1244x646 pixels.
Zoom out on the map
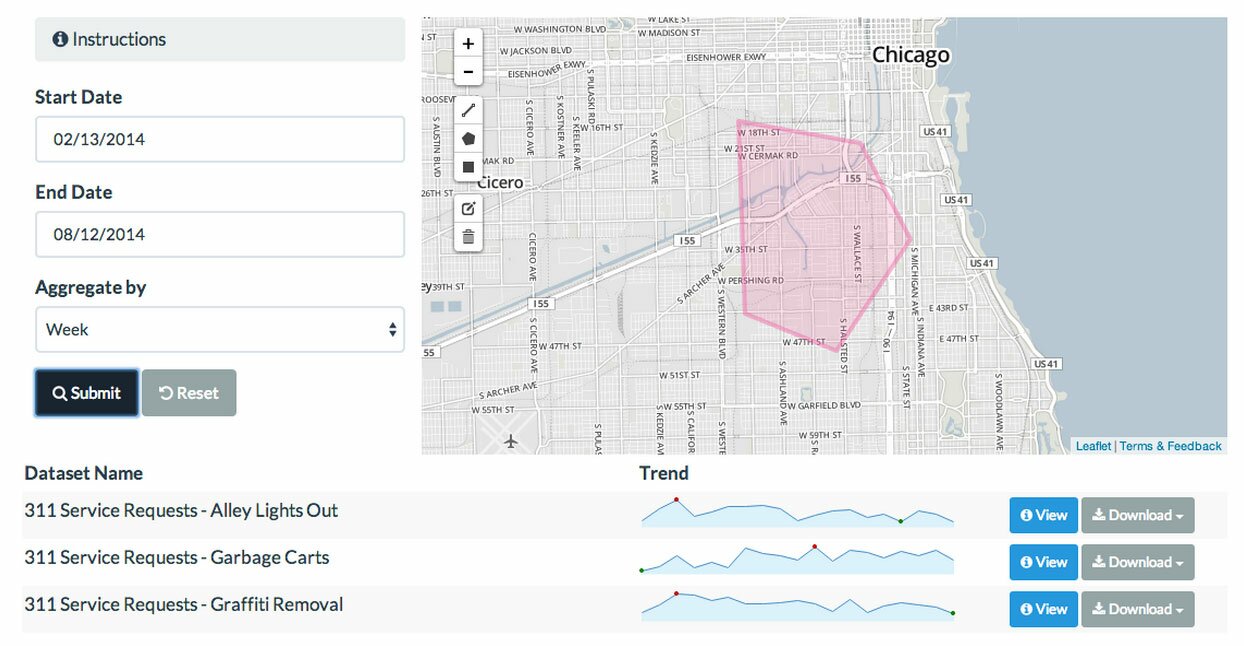click(468, 72)
